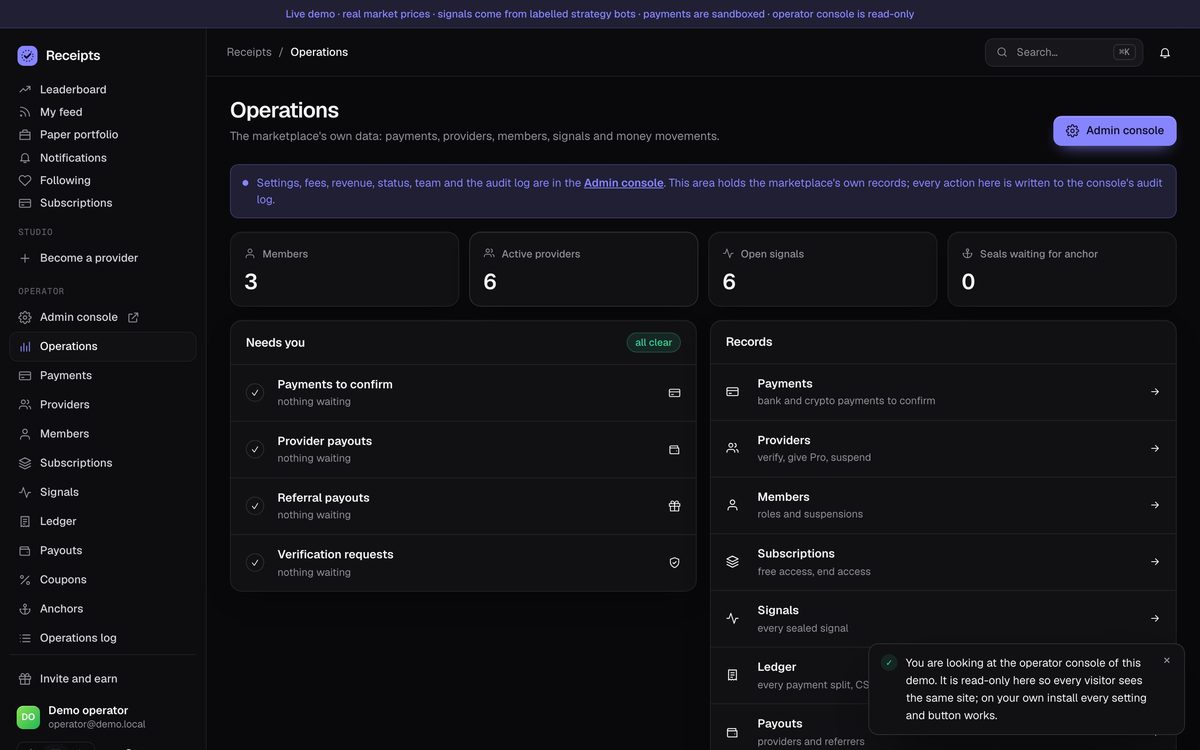Open notifications bell icon in header
The width and height of the screenshot is (1200, 750).
click(x=1165, y=53)
